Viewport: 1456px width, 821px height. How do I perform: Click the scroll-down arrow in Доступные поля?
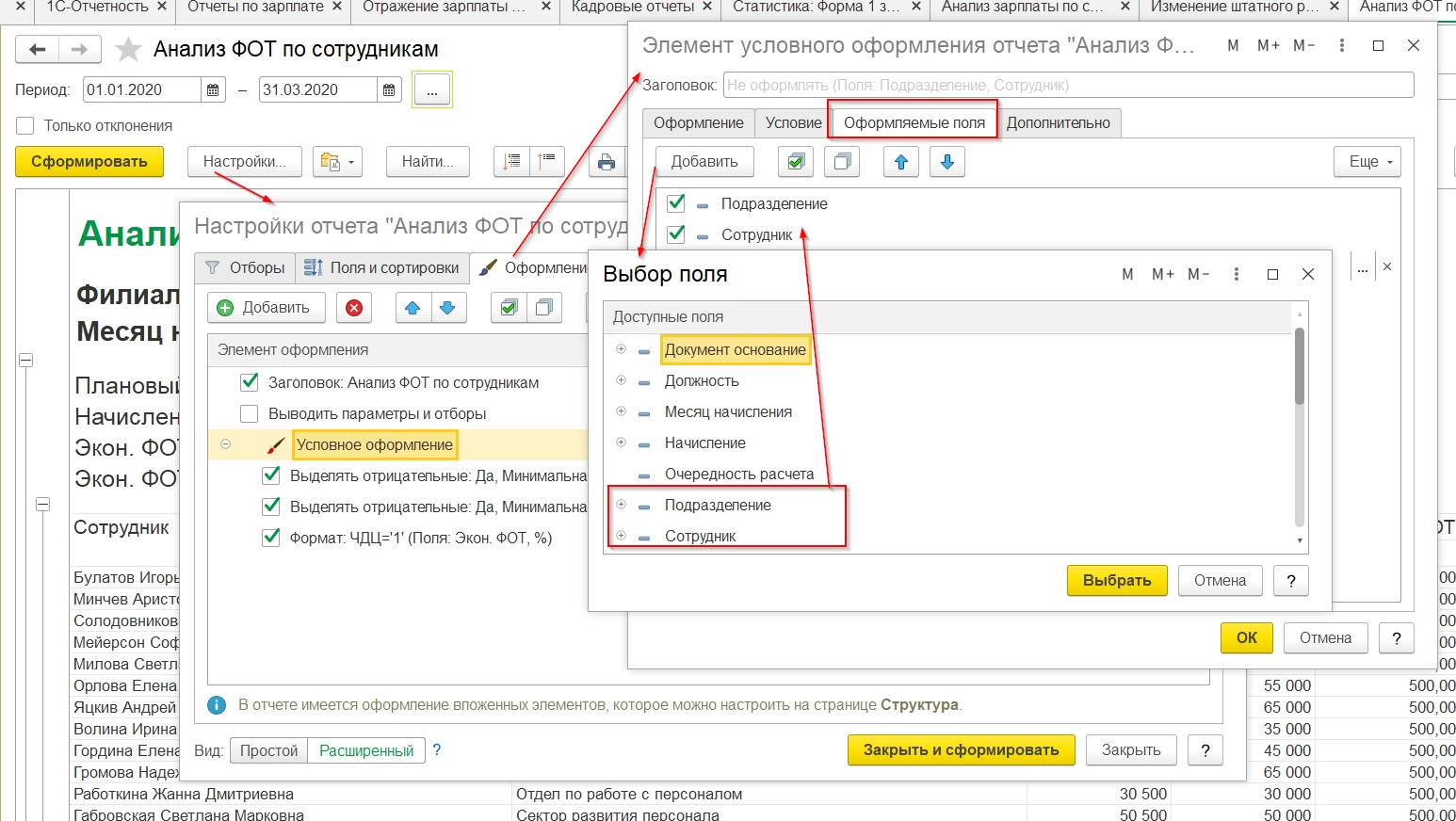1300,540
